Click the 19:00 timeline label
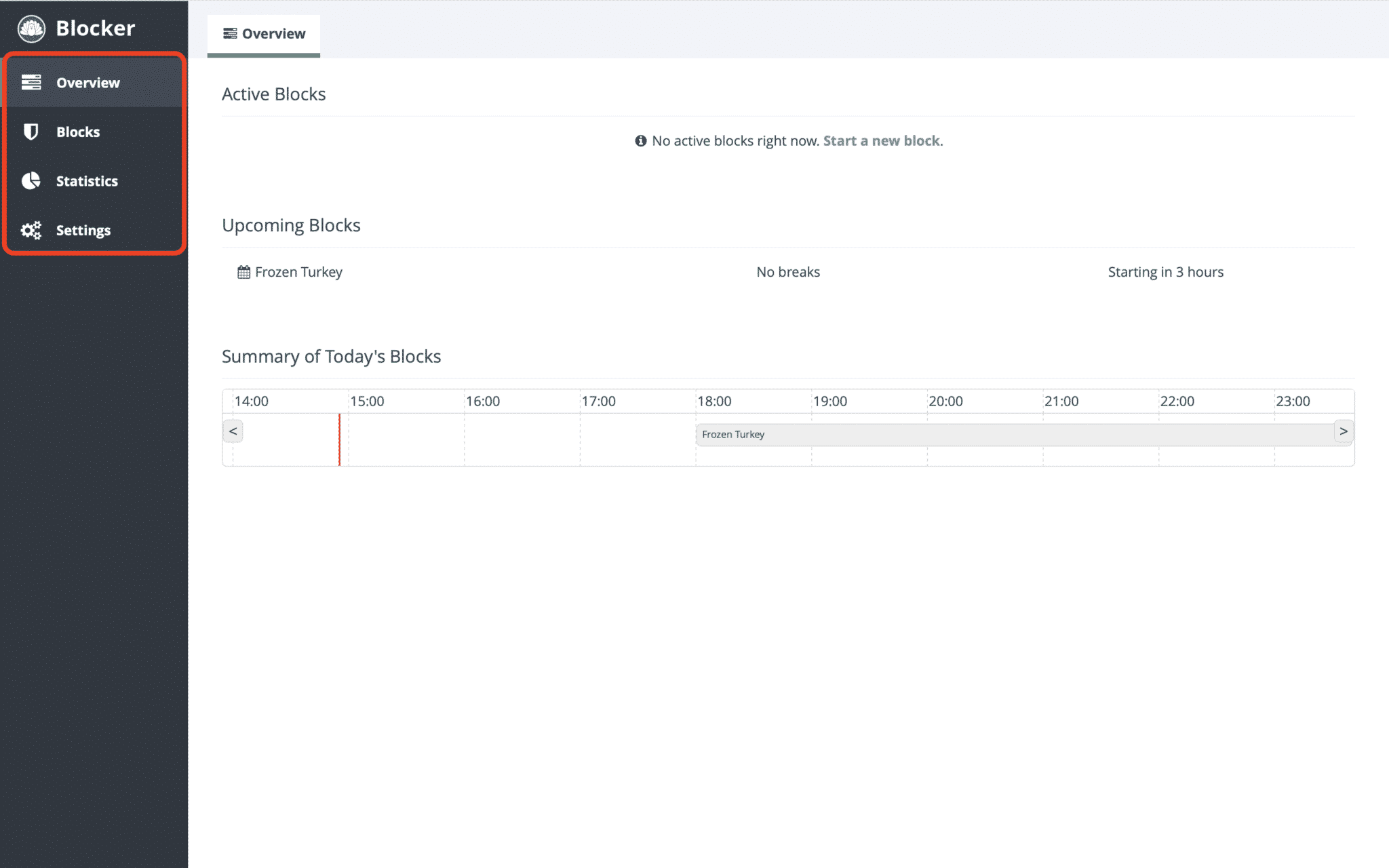 tap(830, 401)
